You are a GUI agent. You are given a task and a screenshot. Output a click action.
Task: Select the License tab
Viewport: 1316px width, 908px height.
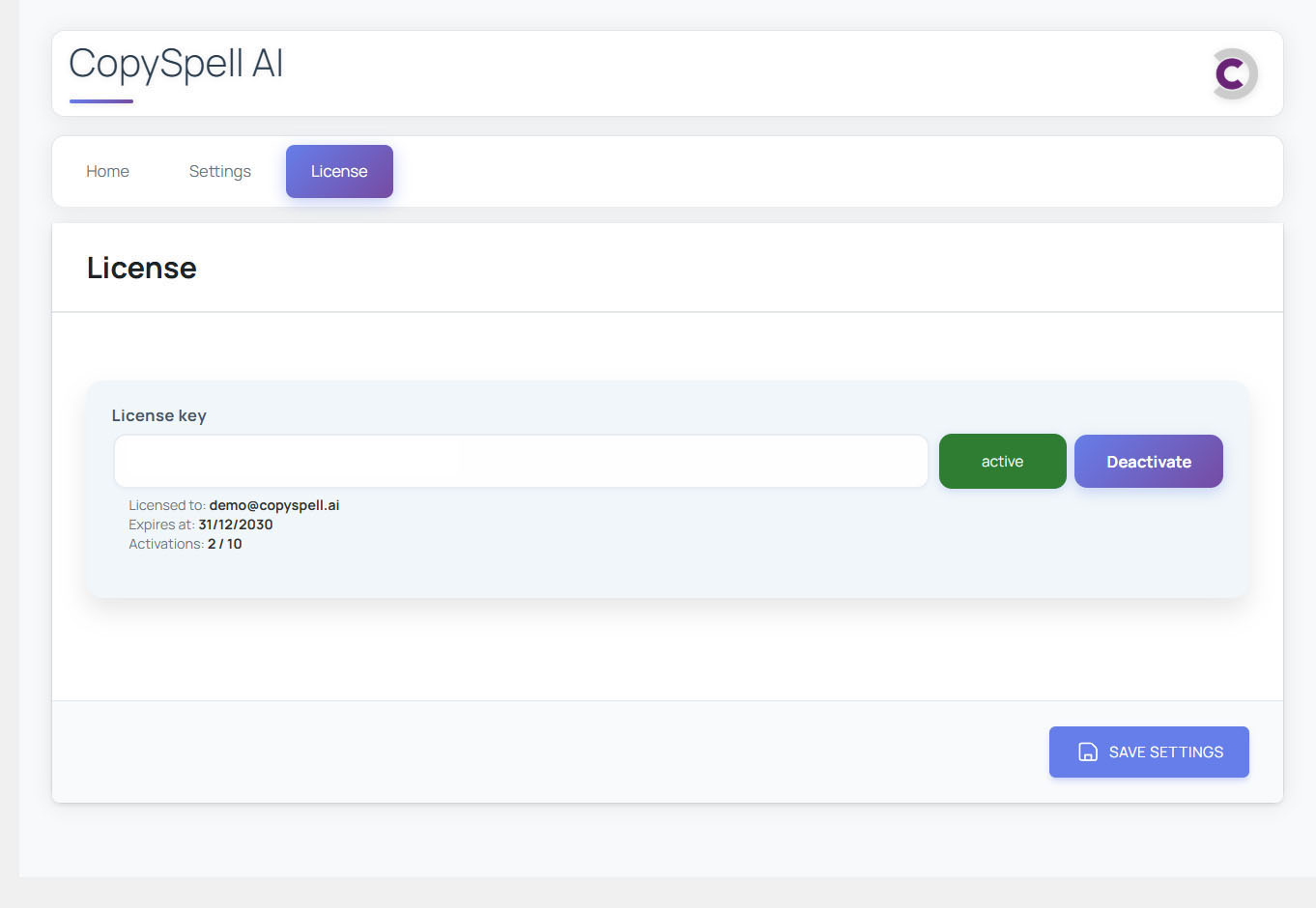pos(339,172)
